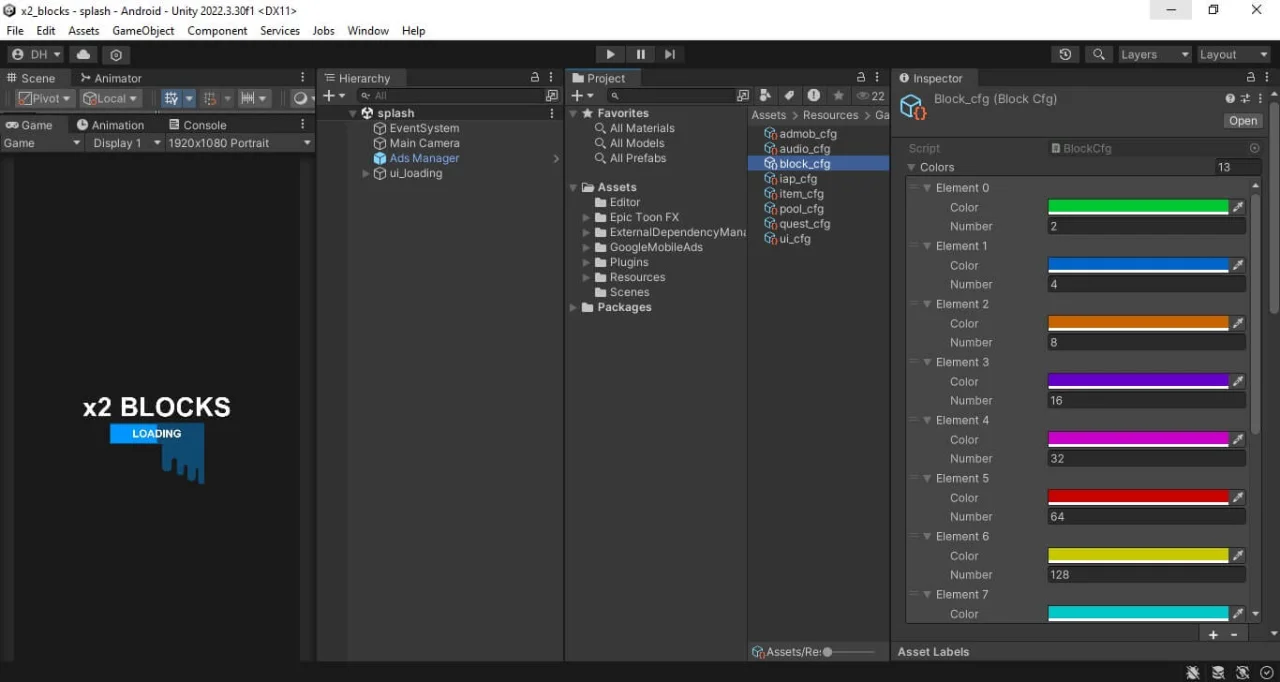Expand the Epic Toon FX folder

(587, 217)
